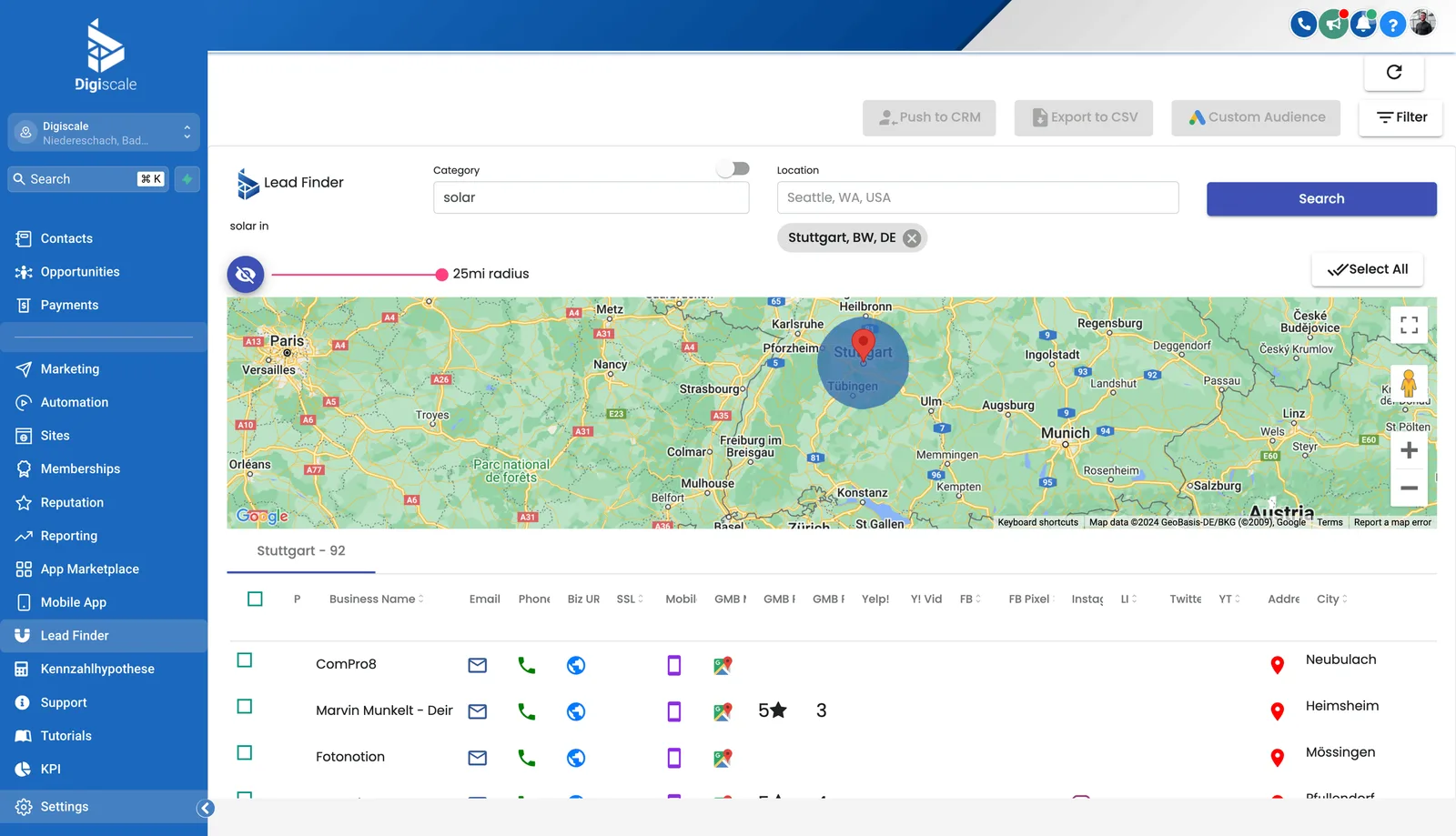The height and width of the screenshot is (836, 1456).
Task: Open the Digiscale account switcher dropdown
Action: pos(104,133)
